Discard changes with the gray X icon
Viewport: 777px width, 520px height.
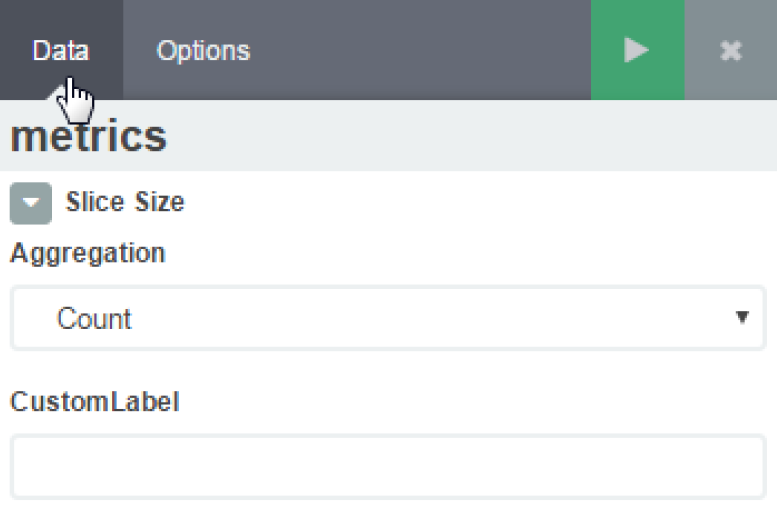pos(731,50)
